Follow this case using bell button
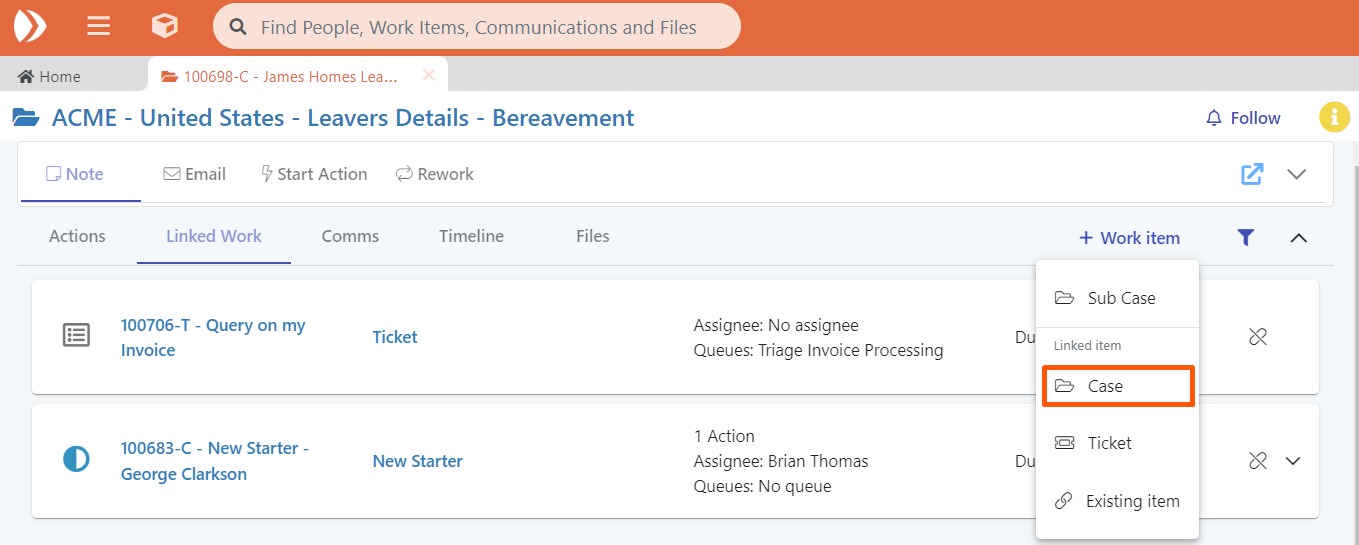Image resolution: width=1359 pixels, height=545 pixels. (1243, 118)
